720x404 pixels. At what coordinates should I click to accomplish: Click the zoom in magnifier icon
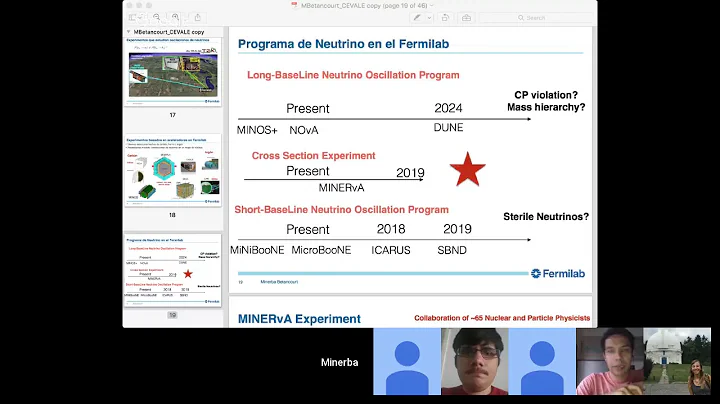click(175, 17)
